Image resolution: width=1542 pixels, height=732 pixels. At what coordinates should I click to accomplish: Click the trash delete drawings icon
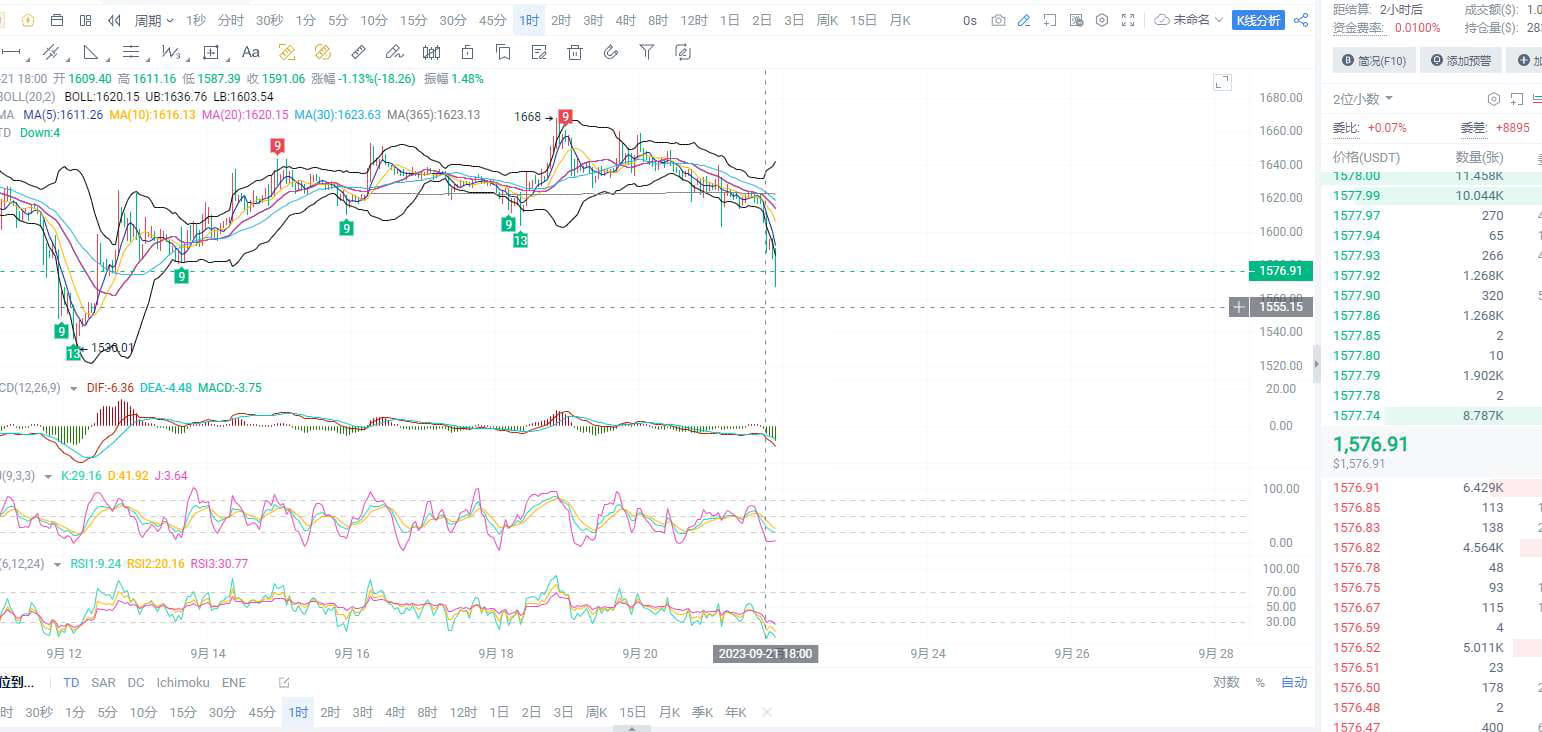574,52
